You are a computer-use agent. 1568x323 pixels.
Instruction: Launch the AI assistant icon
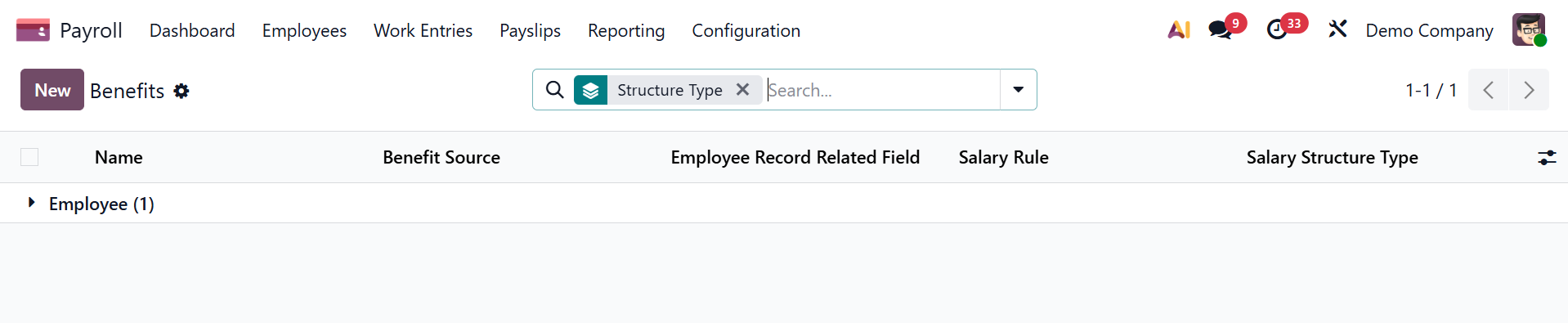[1179, 30]
